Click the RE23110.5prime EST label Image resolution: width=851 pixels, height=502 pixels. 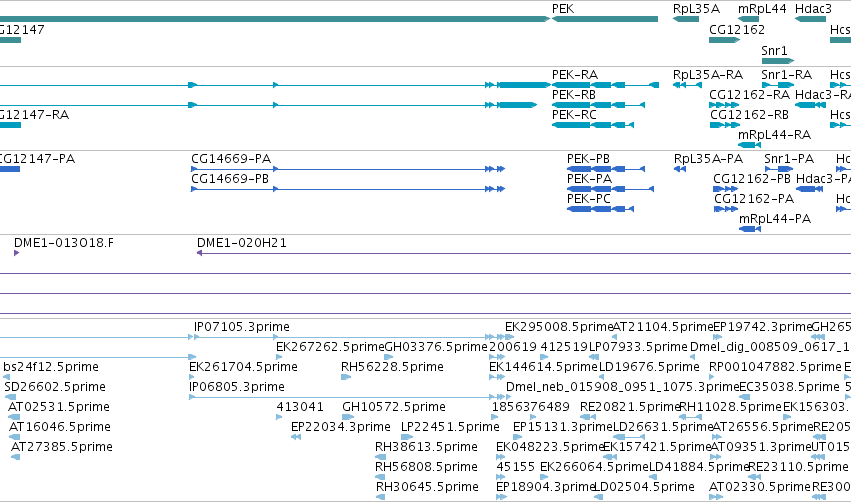click(798, 467)
